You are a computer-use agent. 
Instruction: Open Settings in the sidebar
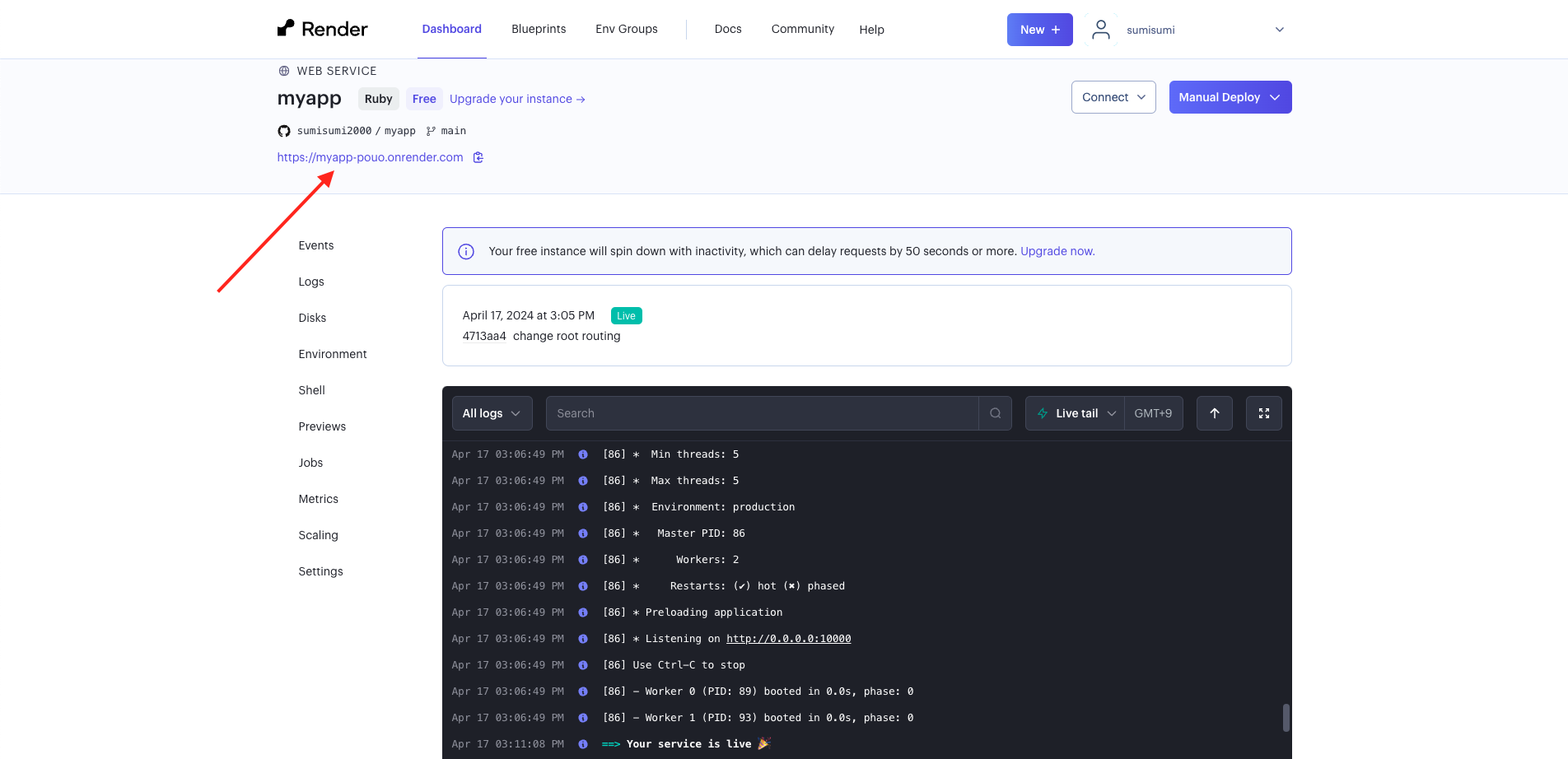tap(320, 571)
